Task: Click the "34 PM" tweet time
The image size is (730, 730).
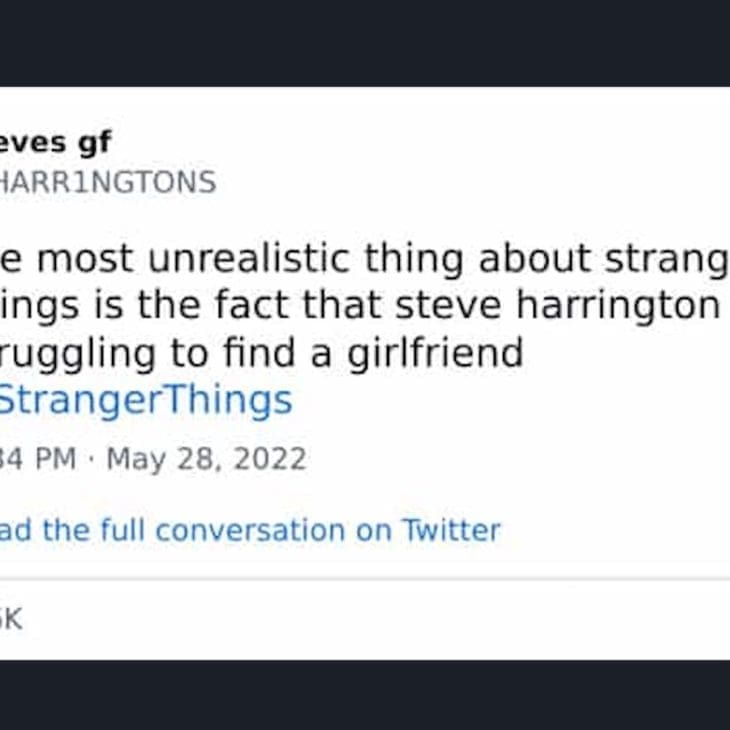Action: pyautogui.click(x=38, y=459)
